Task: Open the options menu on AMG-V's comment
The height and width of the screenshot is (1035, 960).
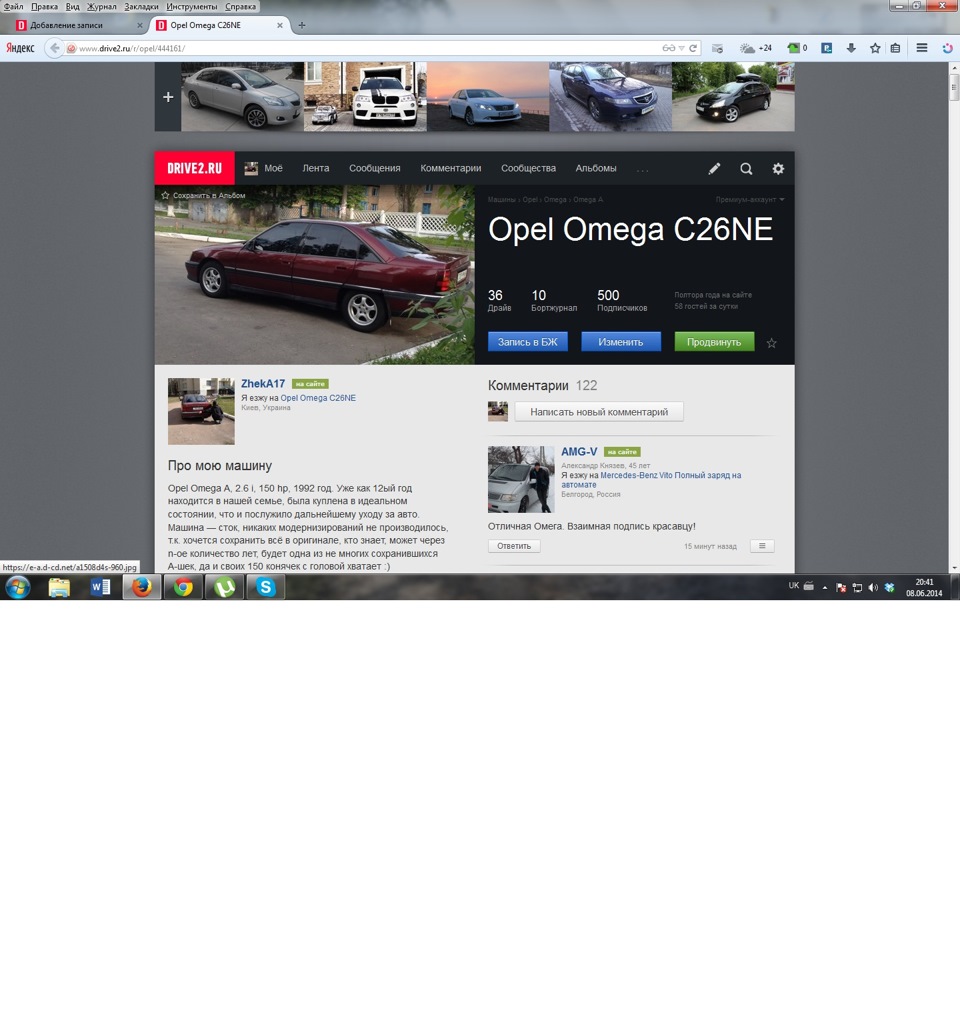Action: [x=762, y=546]
